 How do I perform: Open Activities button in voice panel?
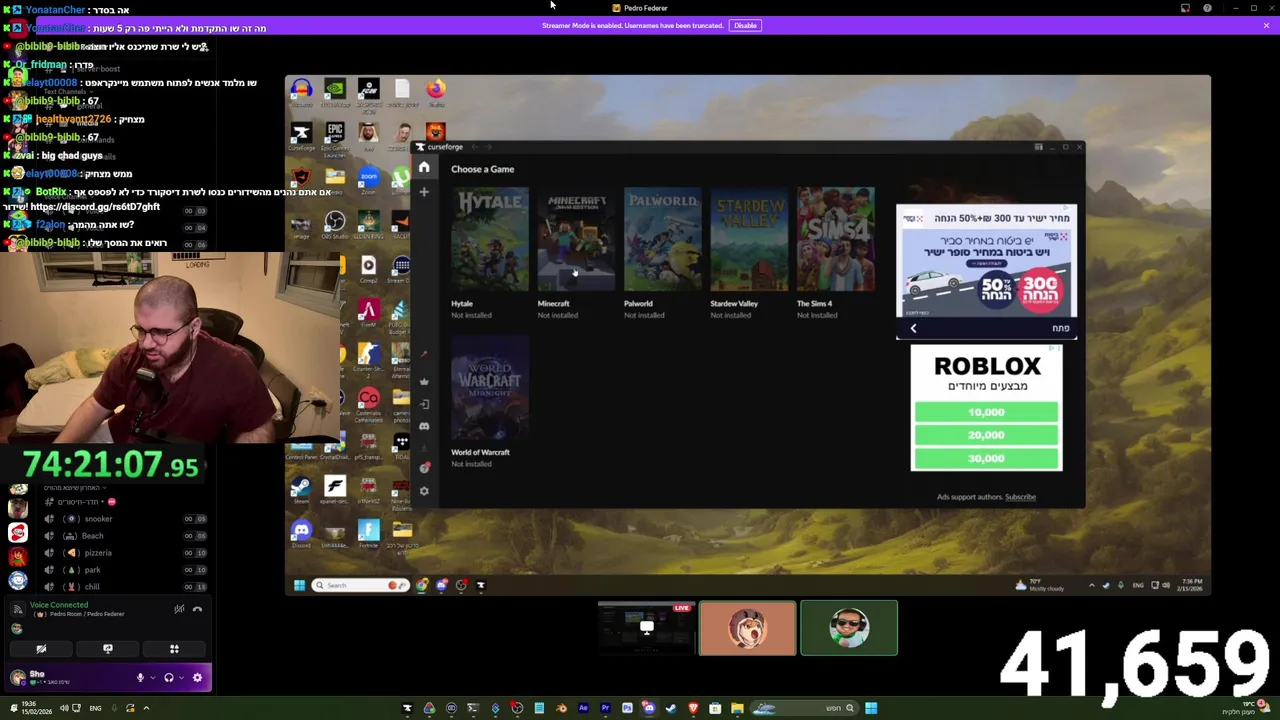pos(174,649)
